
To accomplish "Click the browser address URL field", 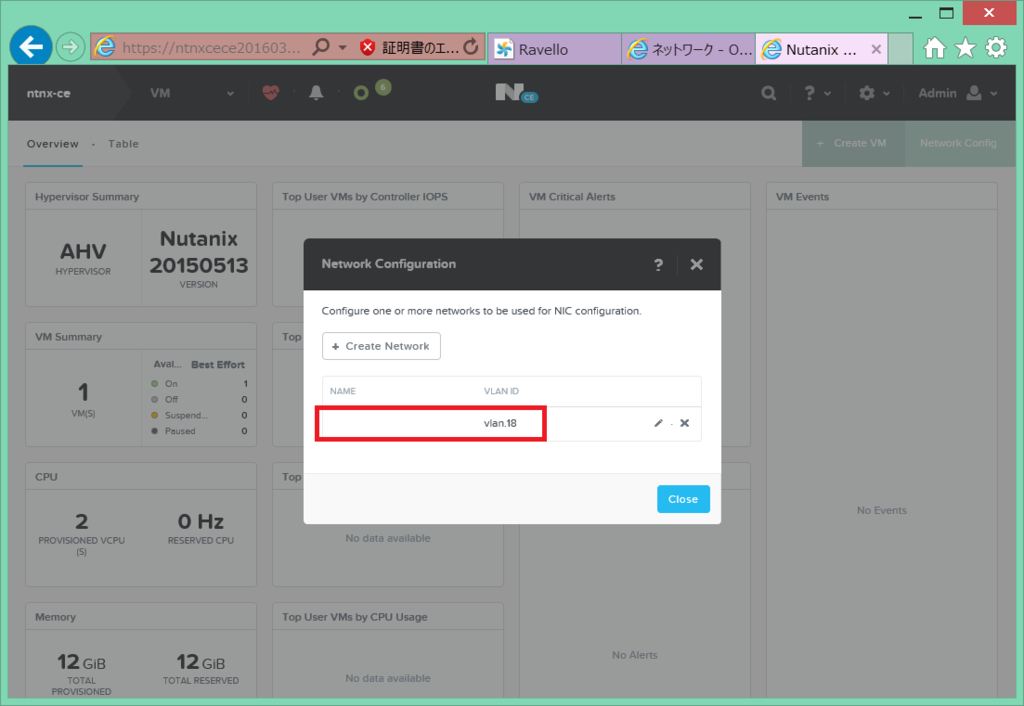I will click(x=211, y=48).
